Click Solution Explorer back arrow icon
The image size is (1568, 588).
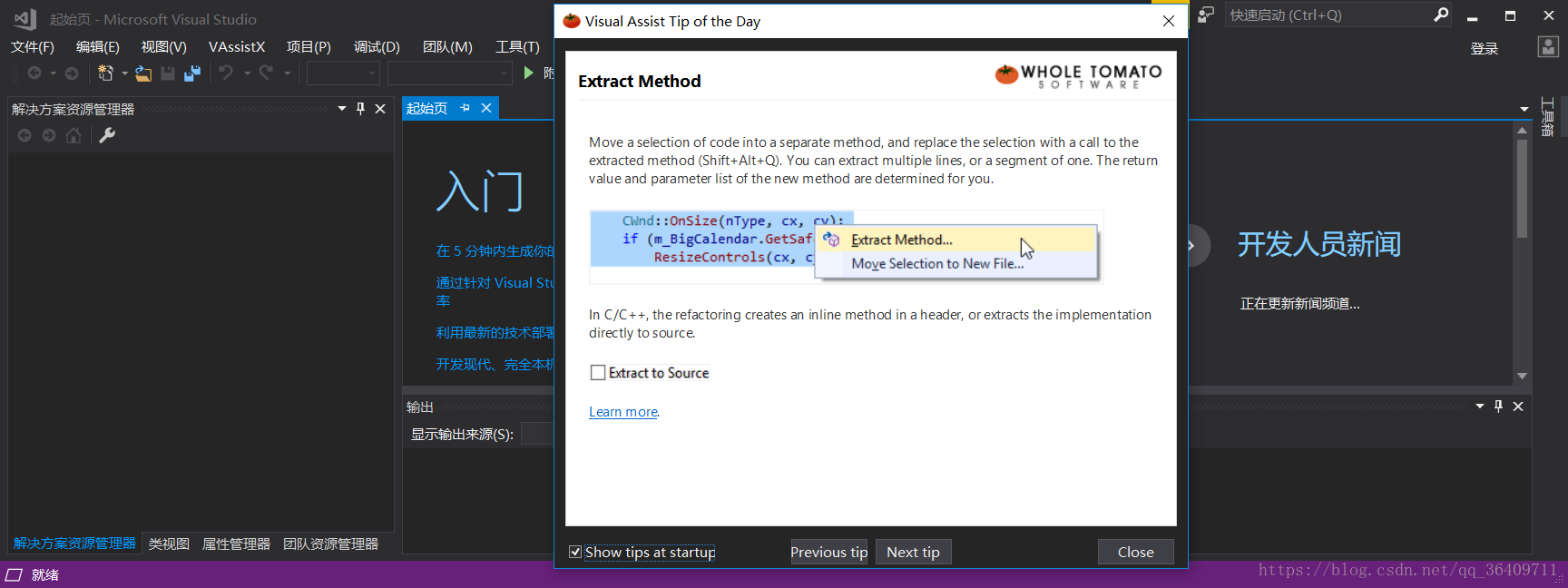[24, 135]
